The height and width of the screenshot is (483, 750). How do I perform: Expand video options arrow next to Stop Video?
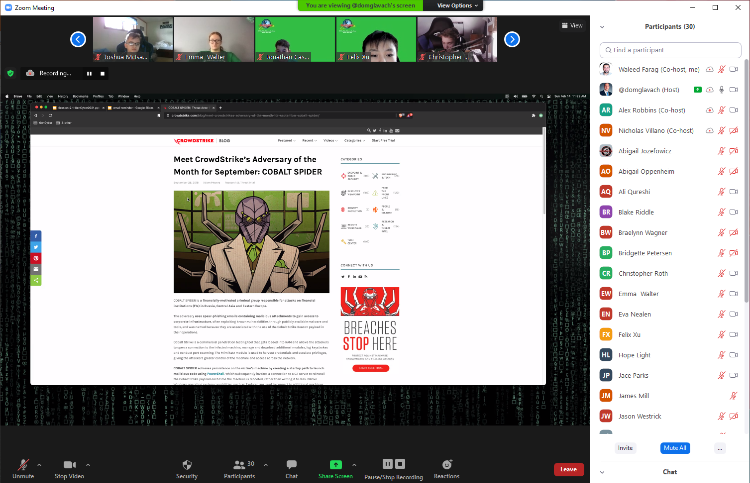[88, 465]
